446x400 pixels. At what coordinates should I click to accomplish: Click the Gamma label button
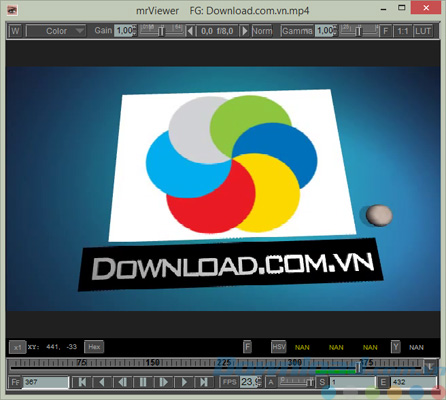[297, 31]
